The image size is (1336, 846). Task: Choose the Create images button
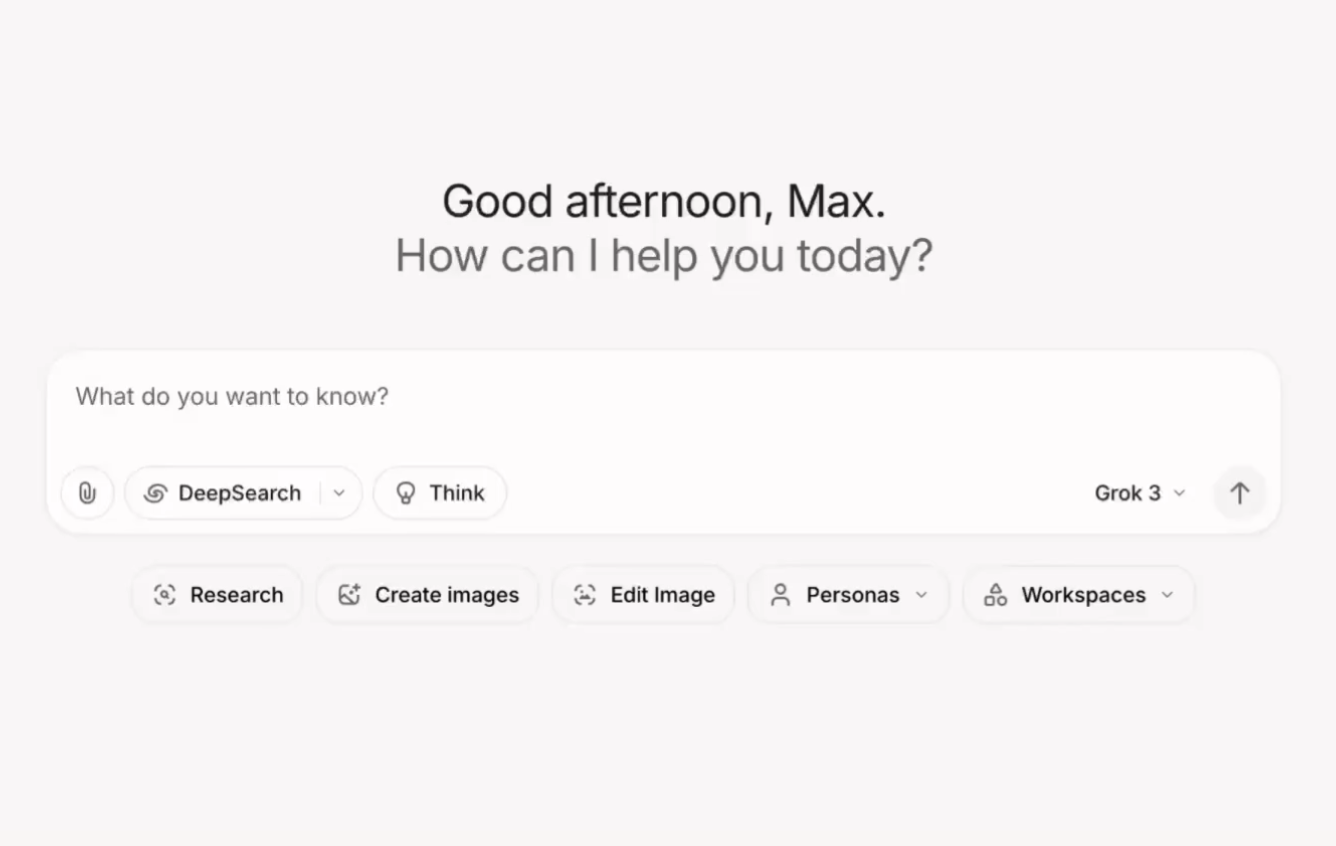[x=446, y=595]
